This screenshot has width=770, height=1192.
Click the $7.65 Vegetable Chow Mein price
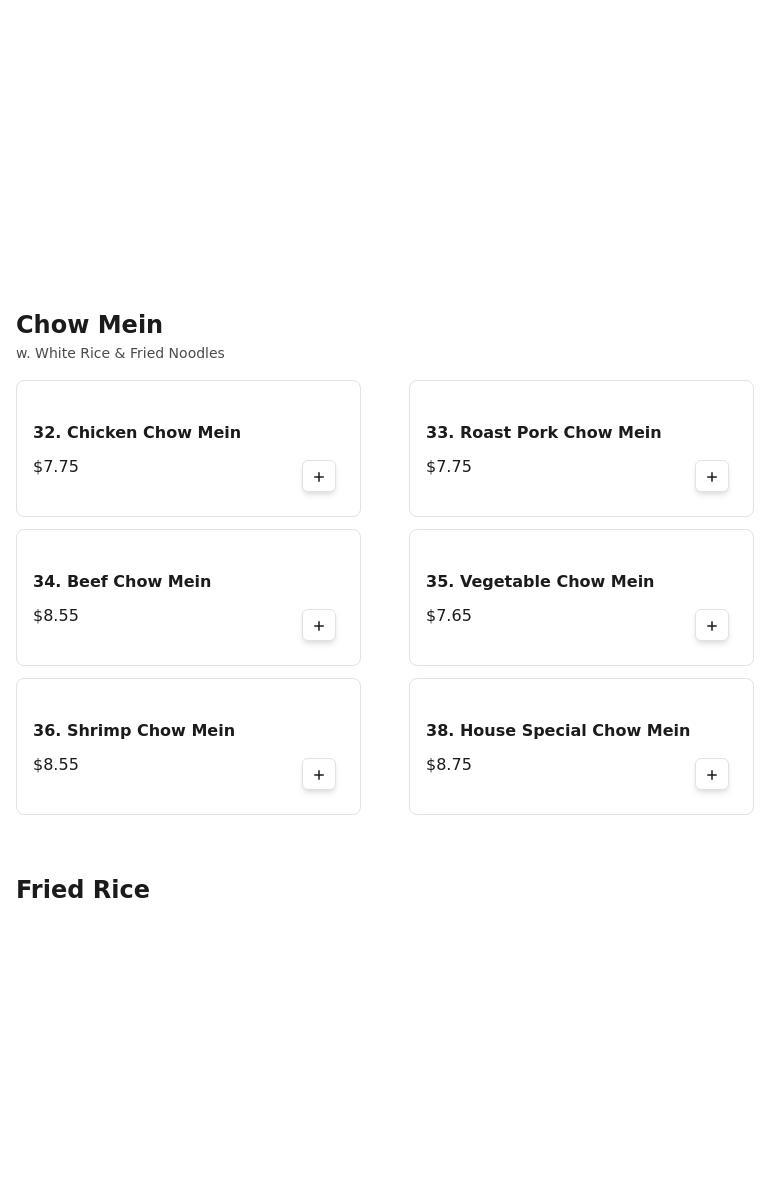(449, 616)
